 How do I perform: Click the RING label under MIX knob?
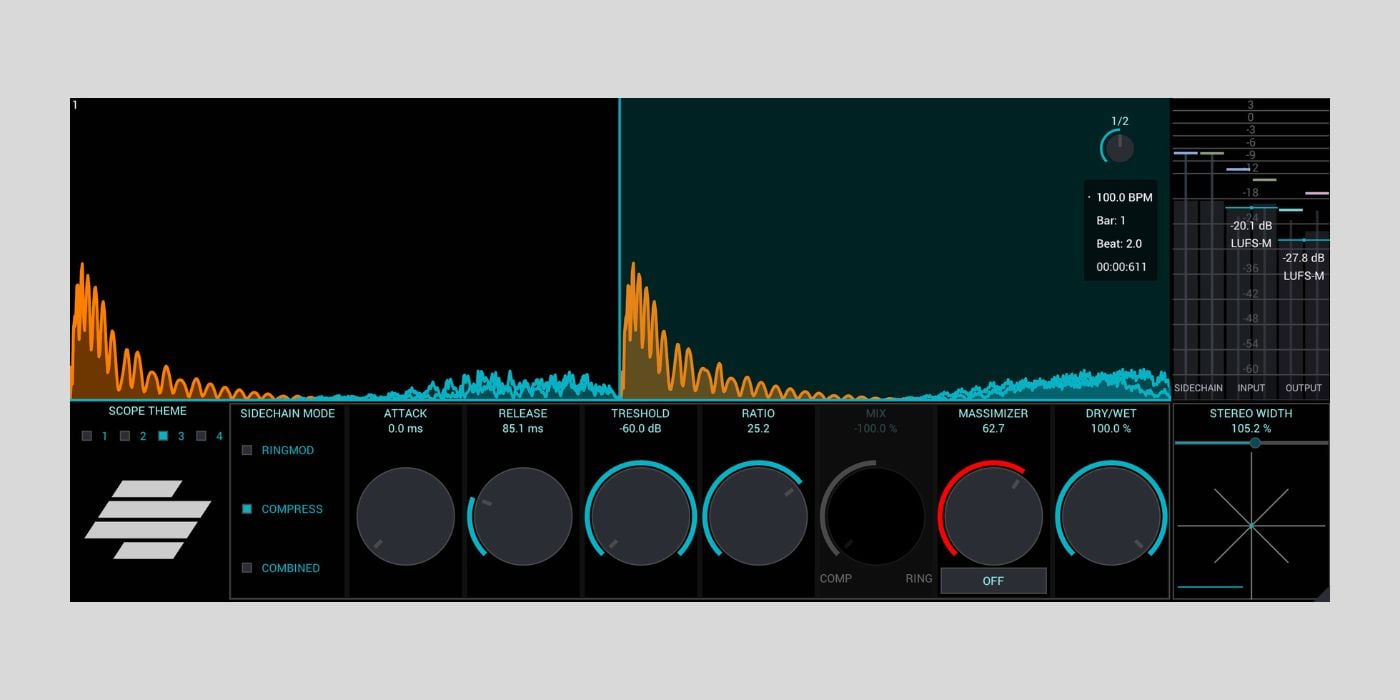click(919, 579)
